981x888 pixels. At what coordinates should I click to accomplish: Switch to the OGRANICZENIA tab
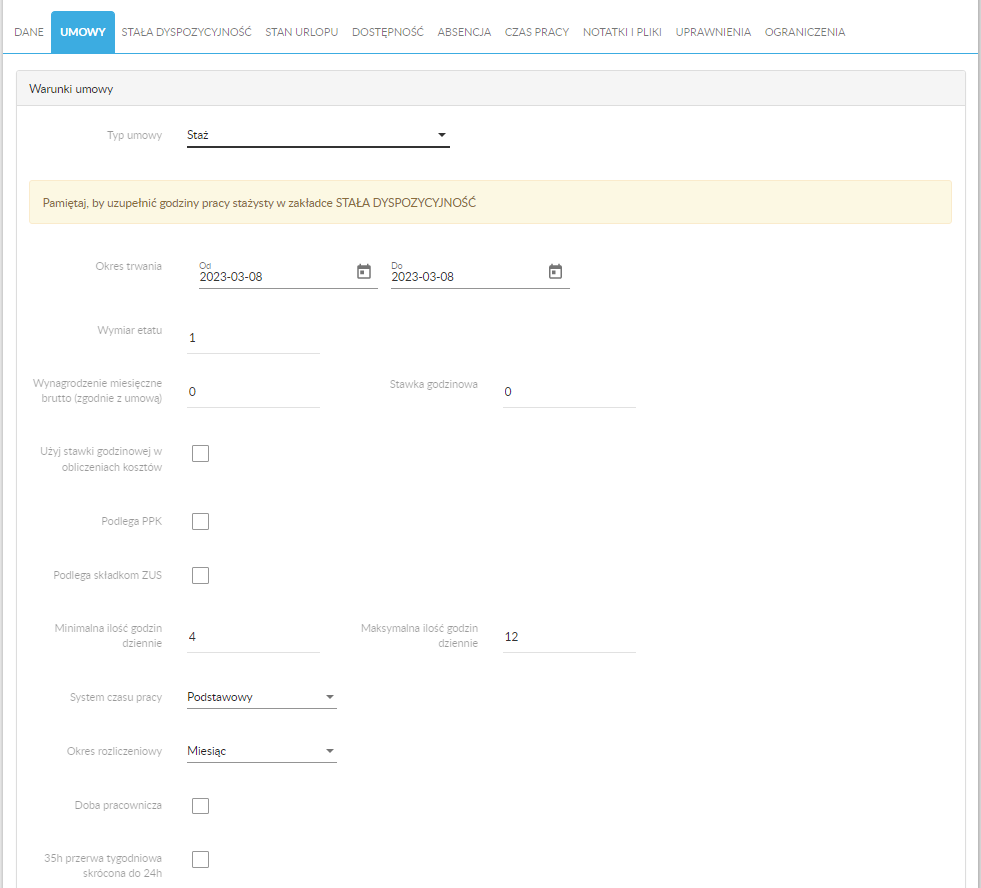[x=805, y=32]
